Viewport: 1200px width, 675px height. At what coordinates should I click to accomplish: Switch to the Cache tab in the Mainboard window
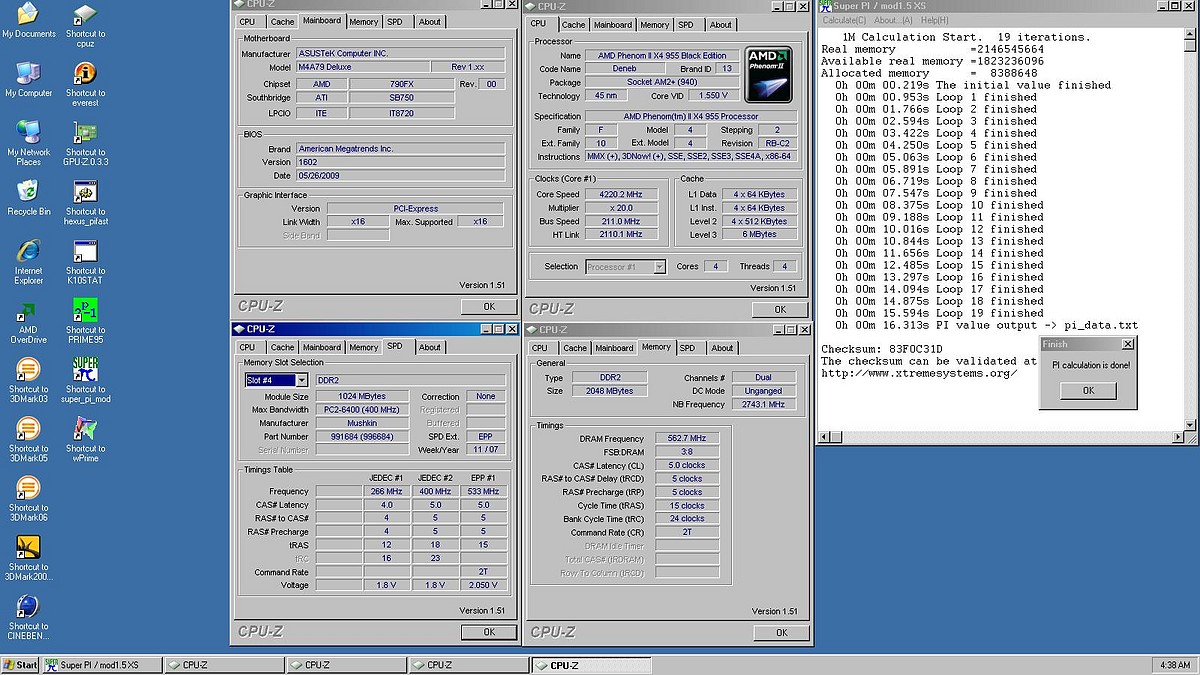point(282,21)
